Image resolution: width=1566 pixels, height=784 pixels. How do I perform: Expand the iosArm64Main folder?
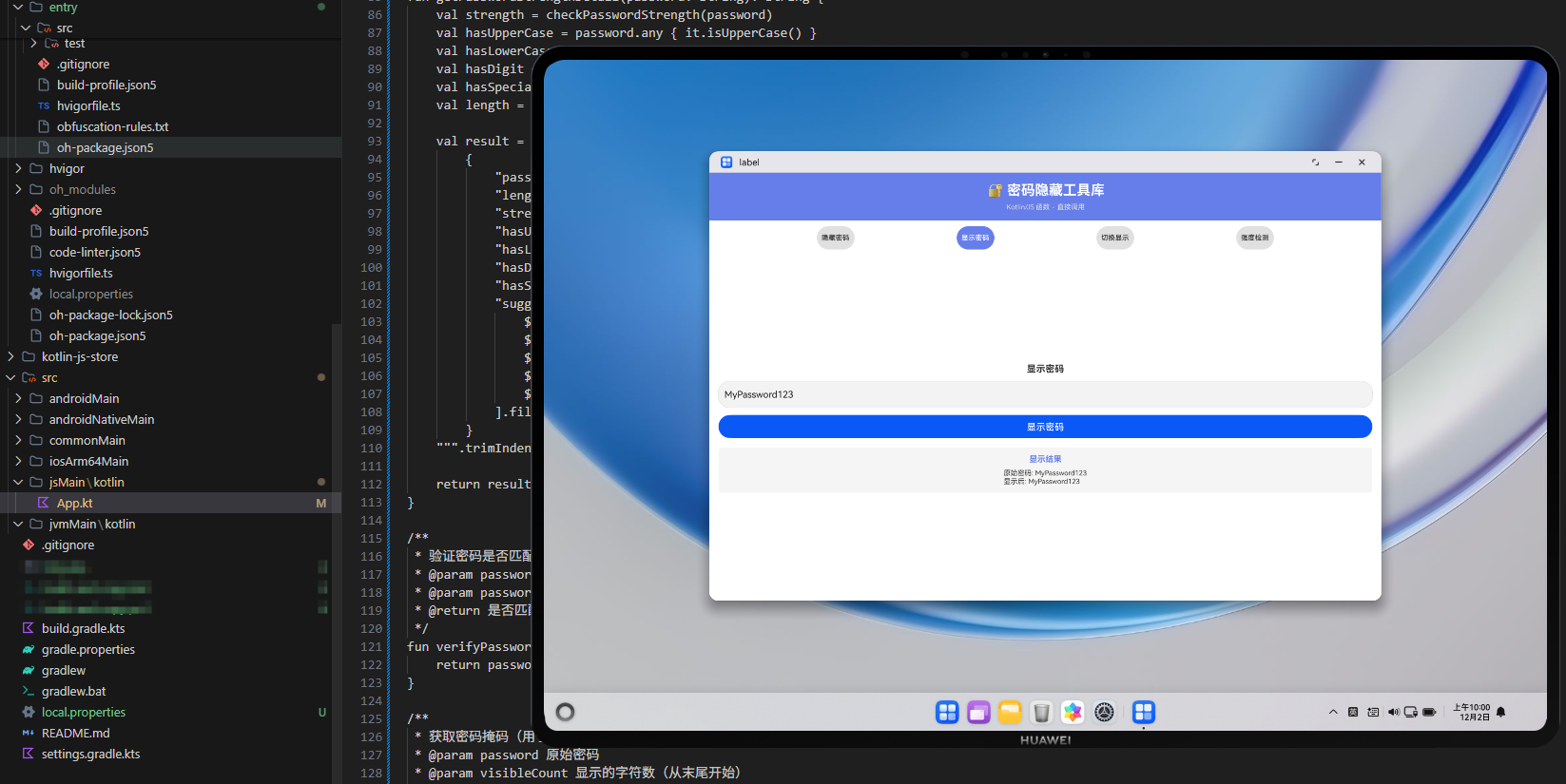18,461
